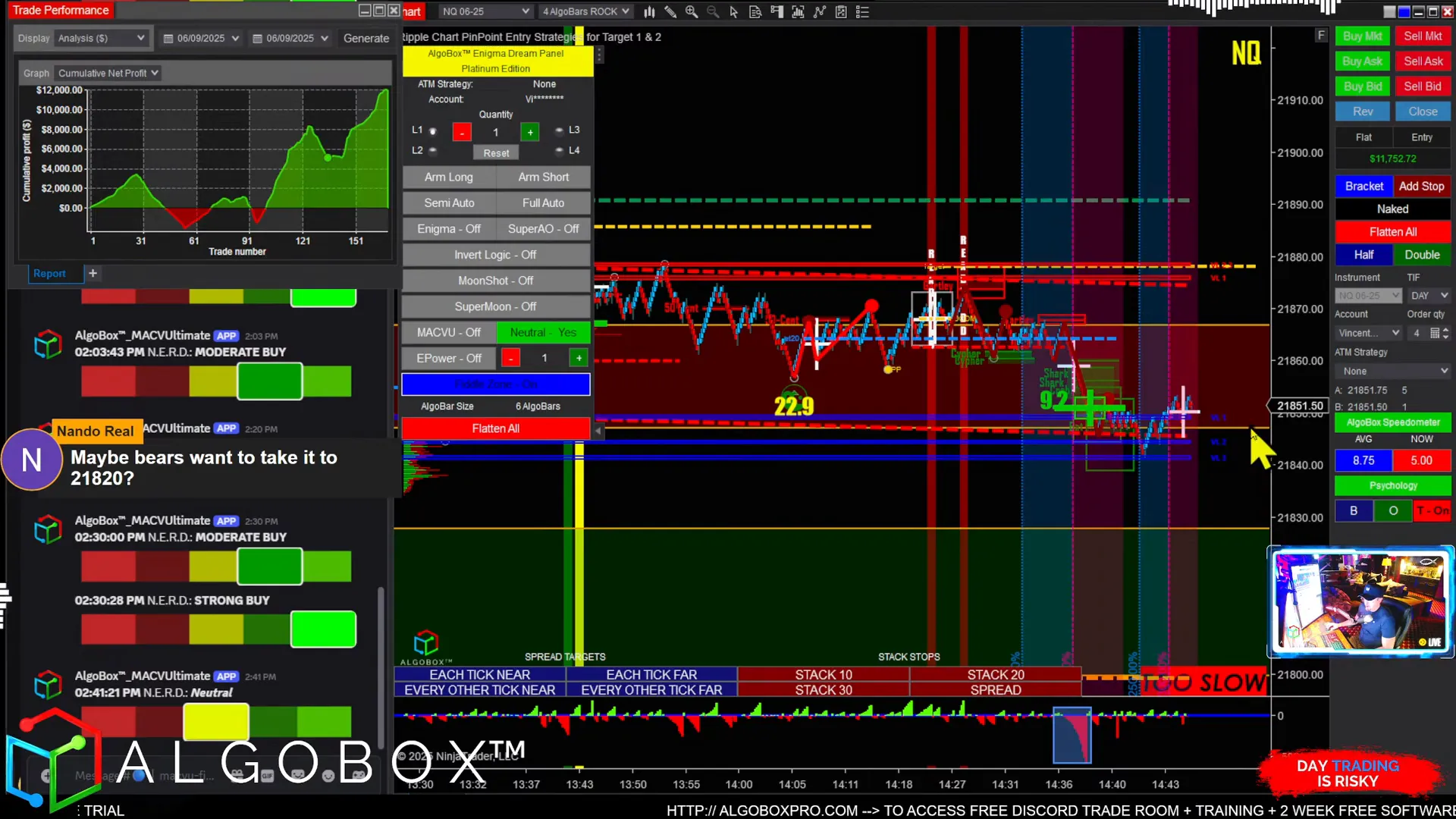1456x819 pixels.
Task: Click the red minus Quantity button
Action: coord(462,132)
